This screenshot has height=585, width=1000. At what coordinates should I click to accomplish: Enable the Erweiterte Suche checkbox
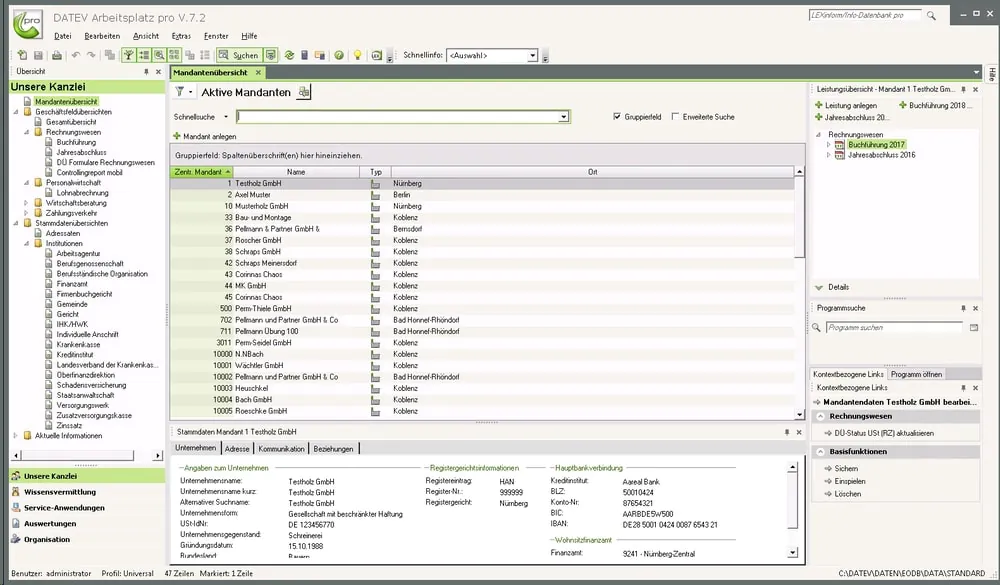(675, 117)
